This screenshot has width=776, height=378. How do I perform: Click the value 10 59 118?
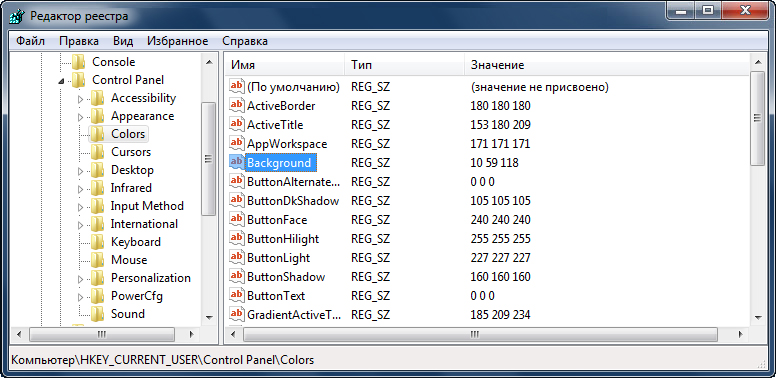[494, 162]
